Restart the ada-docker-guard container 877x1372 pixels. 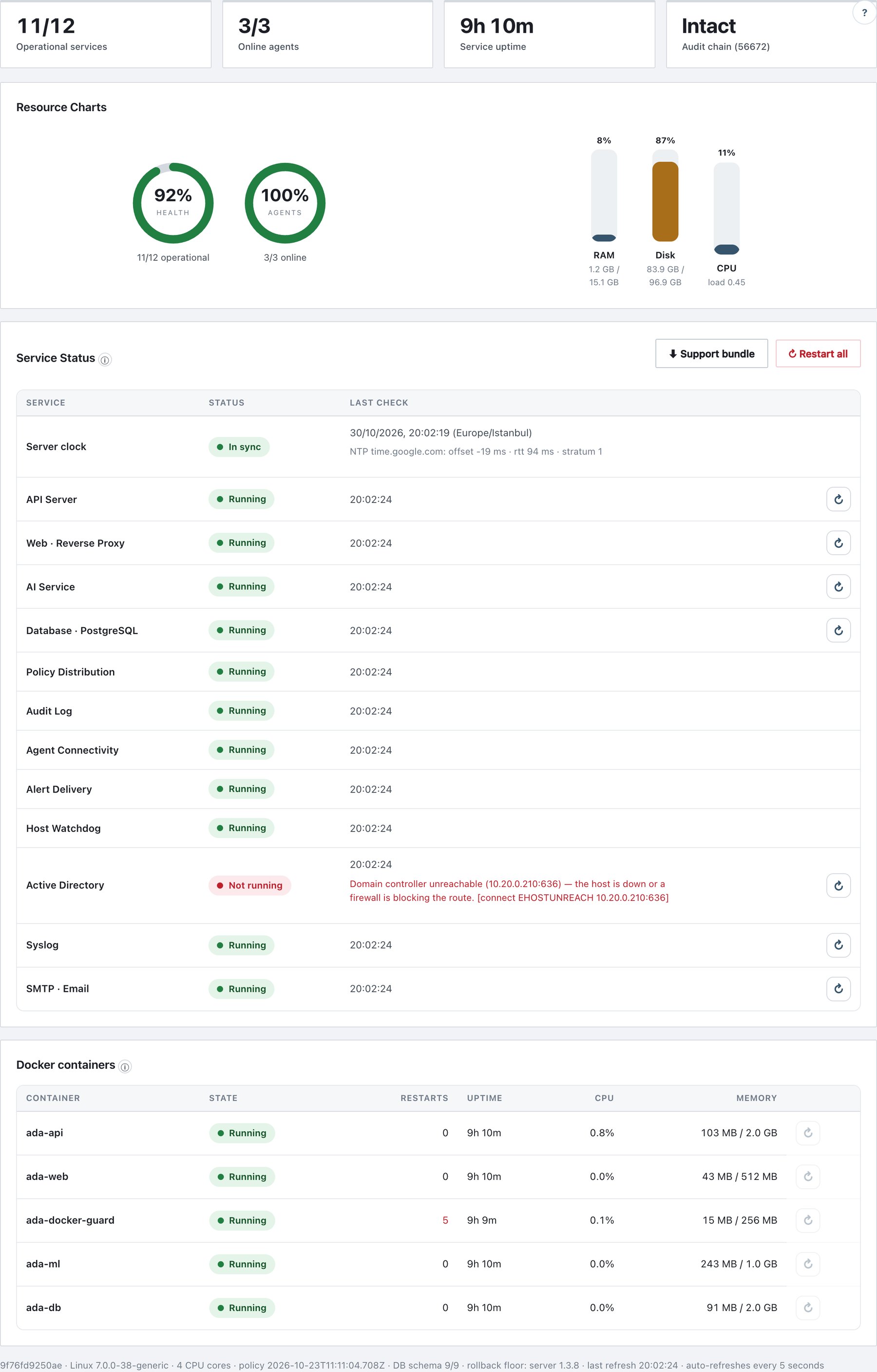coord(807,1220)
